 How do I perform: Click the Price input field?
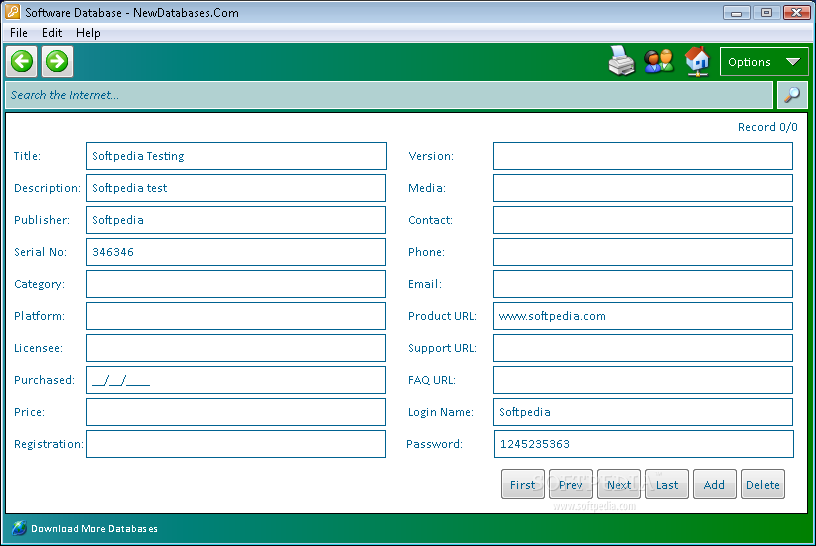236,412
